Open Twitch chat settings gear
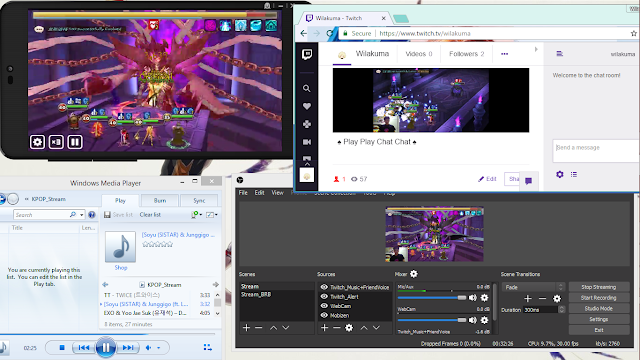The width and height of the screenshot is (640, 360). click(x=560, y=174)
